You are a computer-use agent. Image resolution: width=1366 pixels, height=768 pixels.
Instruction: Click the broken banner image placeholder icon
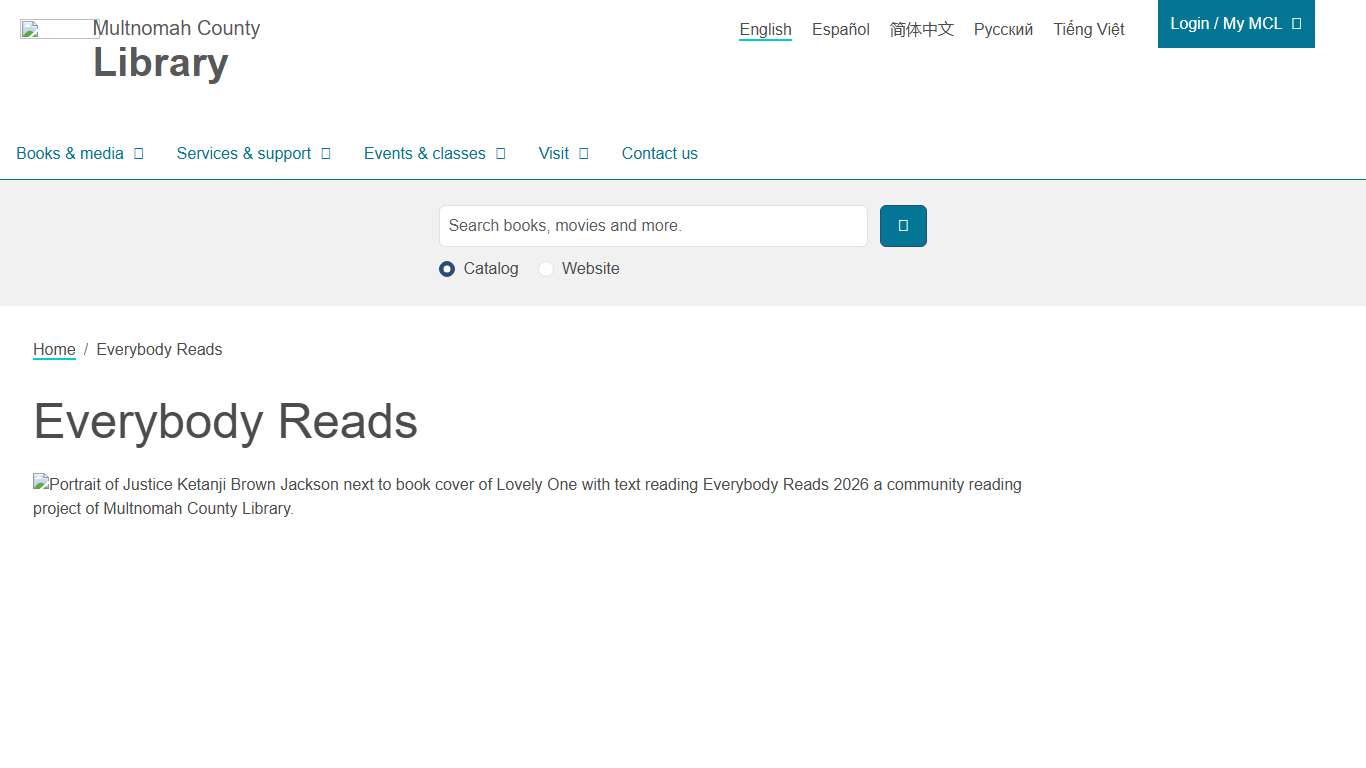click(41, 484)
